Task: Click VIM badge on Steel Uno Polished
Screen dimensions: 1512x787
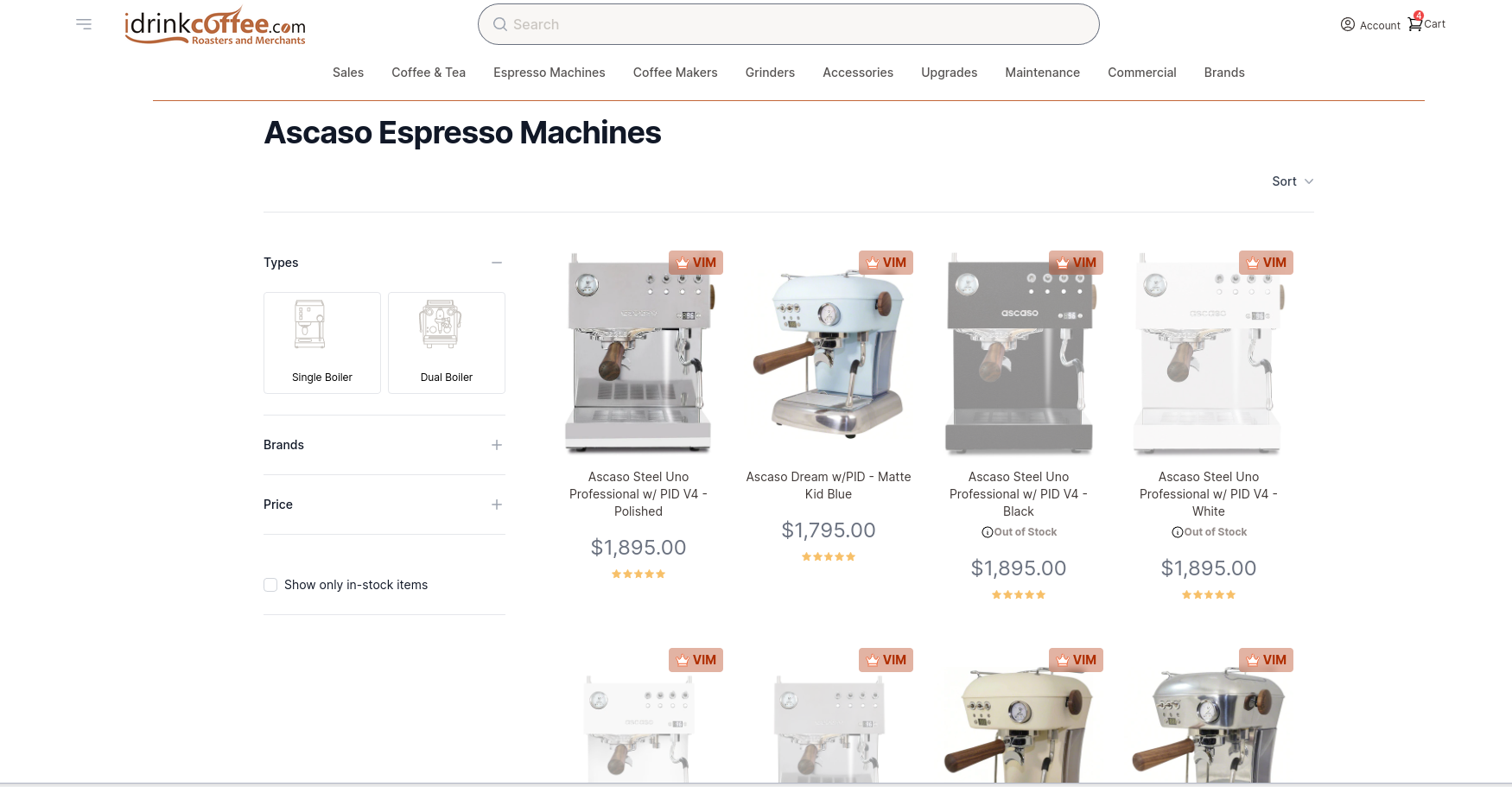Action: coord(696,263)
